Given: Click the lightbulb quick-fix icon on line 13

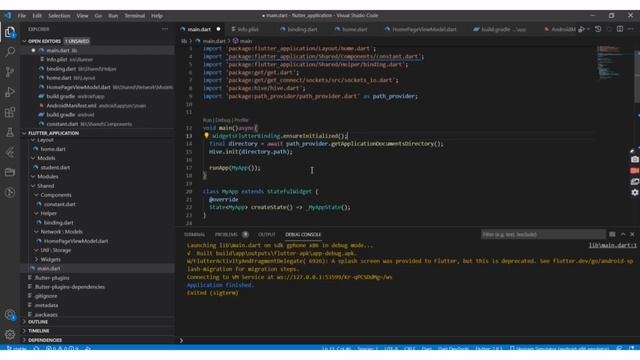Looking at the screenshot, I should 206,136.
